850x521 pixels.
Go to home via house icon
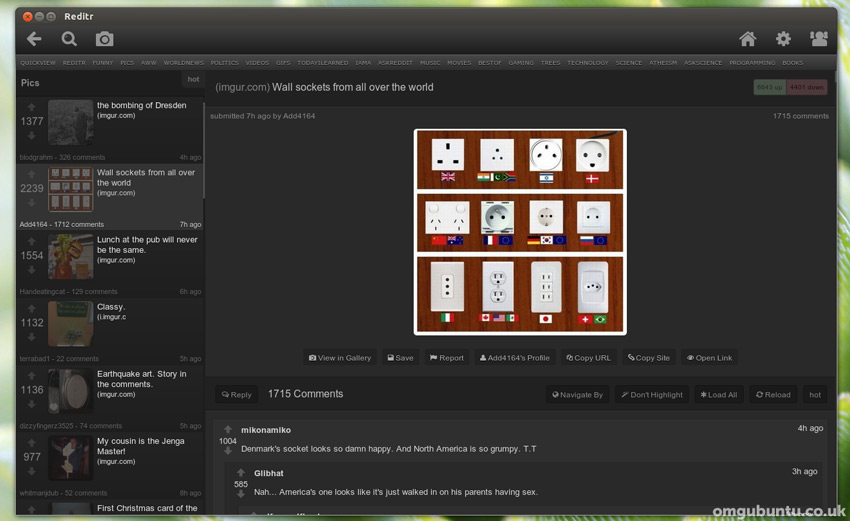point(747,39)
